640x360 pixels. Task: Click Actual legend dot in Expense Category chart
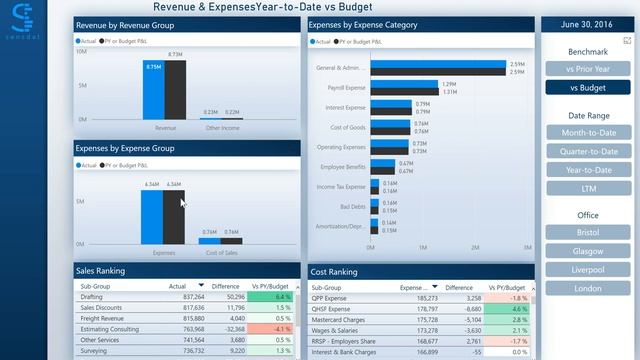click(x=312, y=42)
